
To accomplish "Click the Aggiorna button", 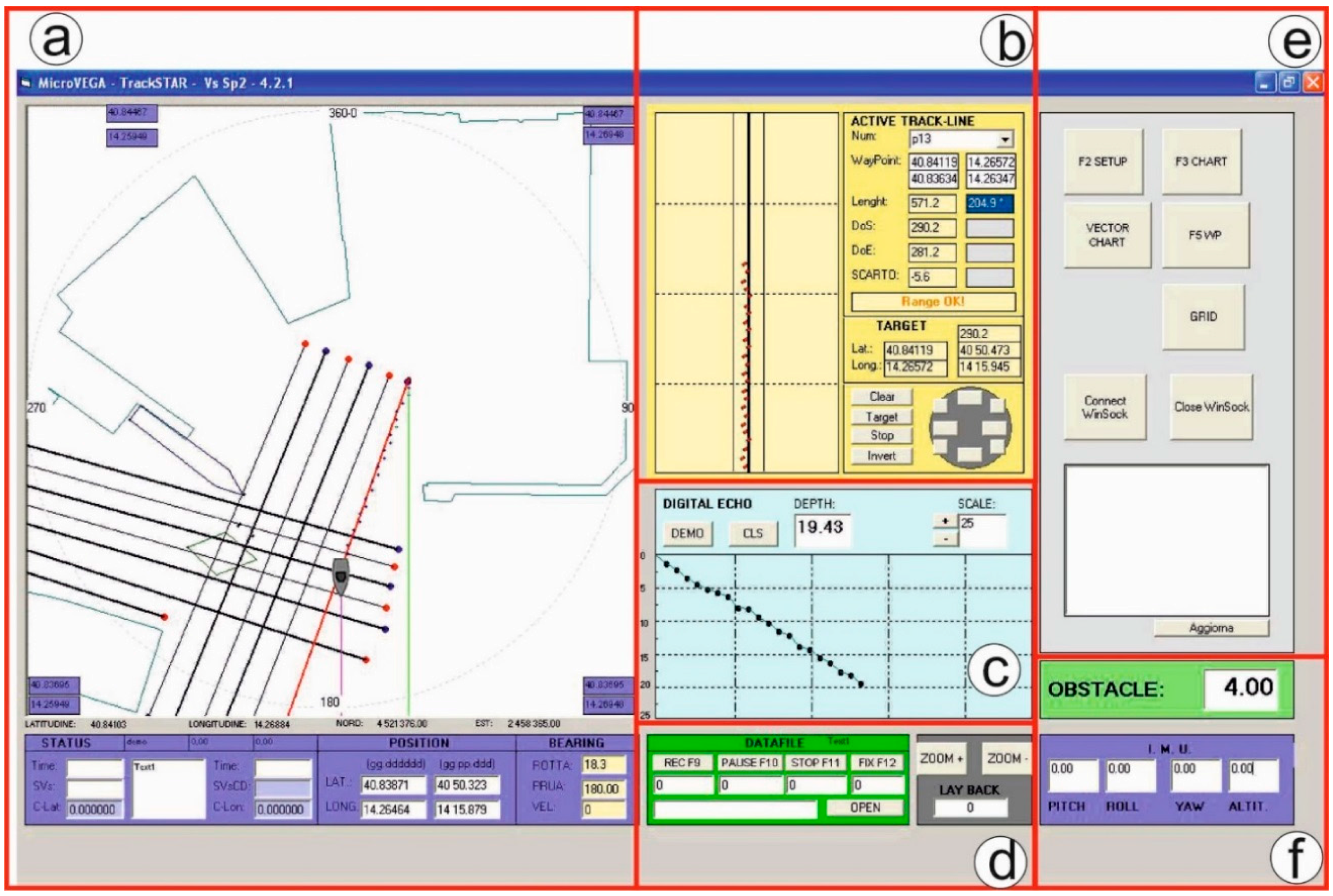I will [1211, 627].
